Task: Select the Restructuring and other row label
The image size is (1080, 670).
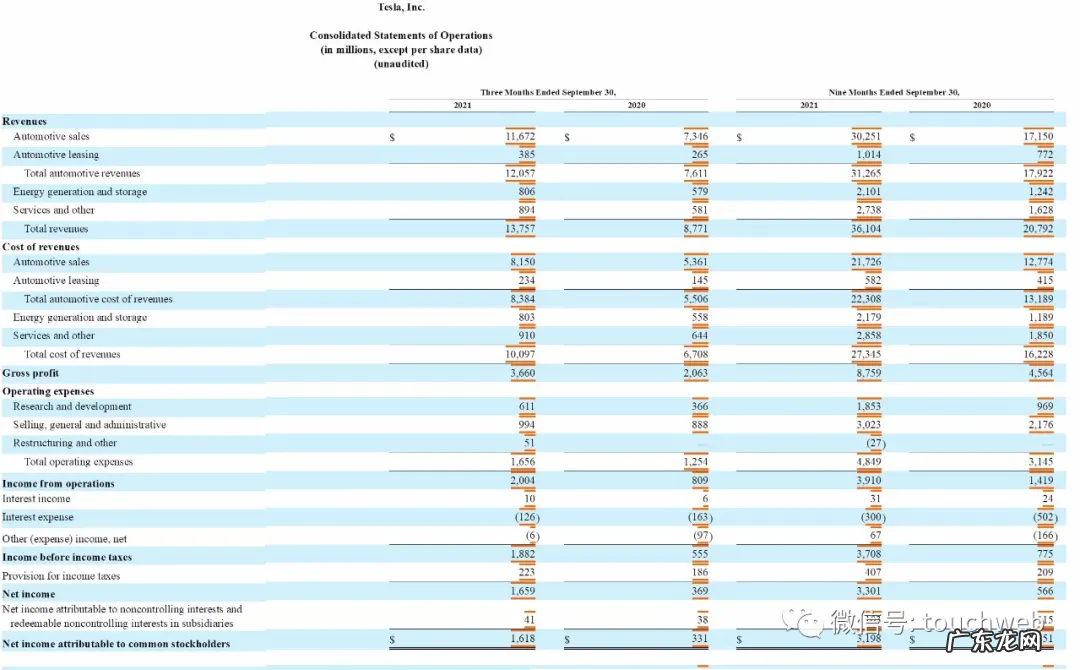Action: pyautogui.click(x=65, y=443)
